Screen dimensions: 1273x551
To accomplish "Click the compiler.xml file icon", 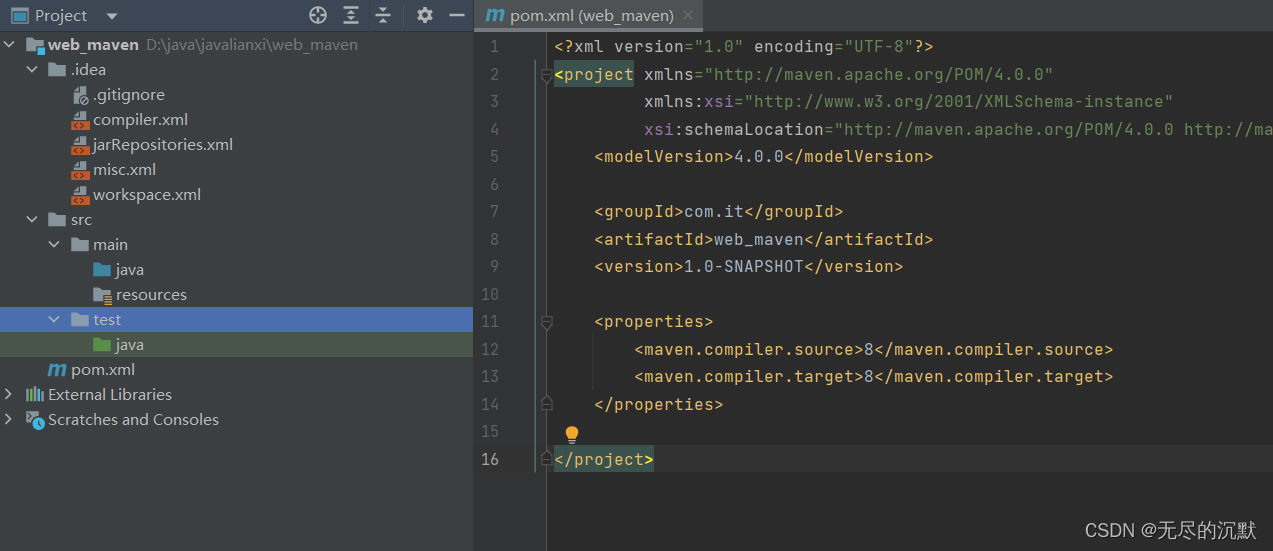I will point(81,120).
